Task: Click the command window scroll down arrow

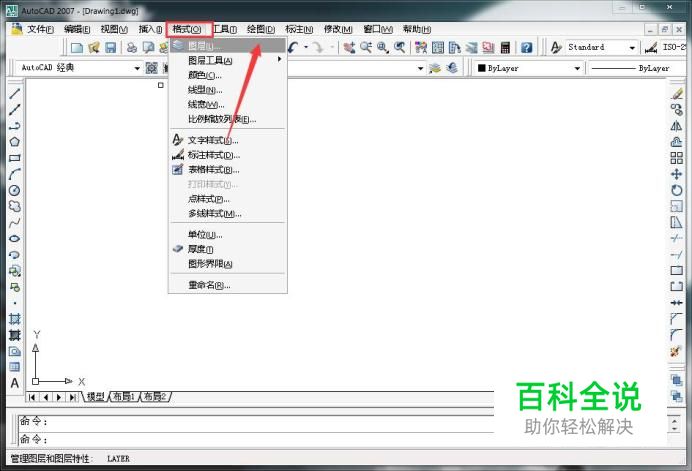Action: pyautogui.click(x=674, y=428)
